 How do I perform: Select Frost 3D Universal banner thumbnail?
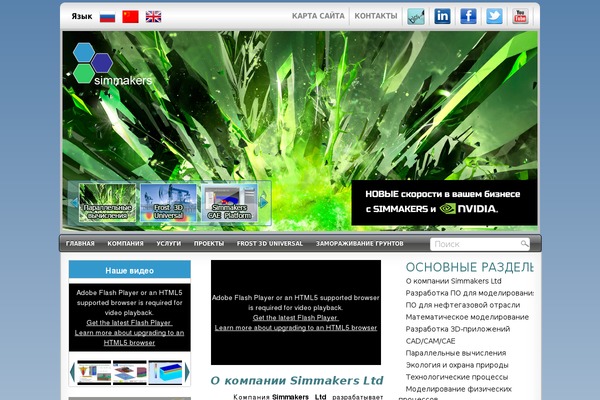click(168, 202)
